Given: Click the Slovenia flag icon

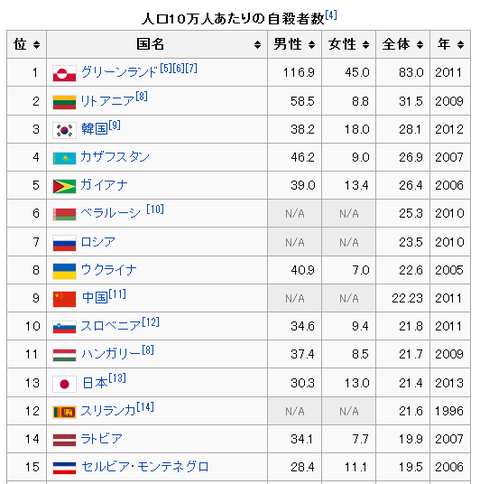Looking at the screenshot, I should 64,327.
